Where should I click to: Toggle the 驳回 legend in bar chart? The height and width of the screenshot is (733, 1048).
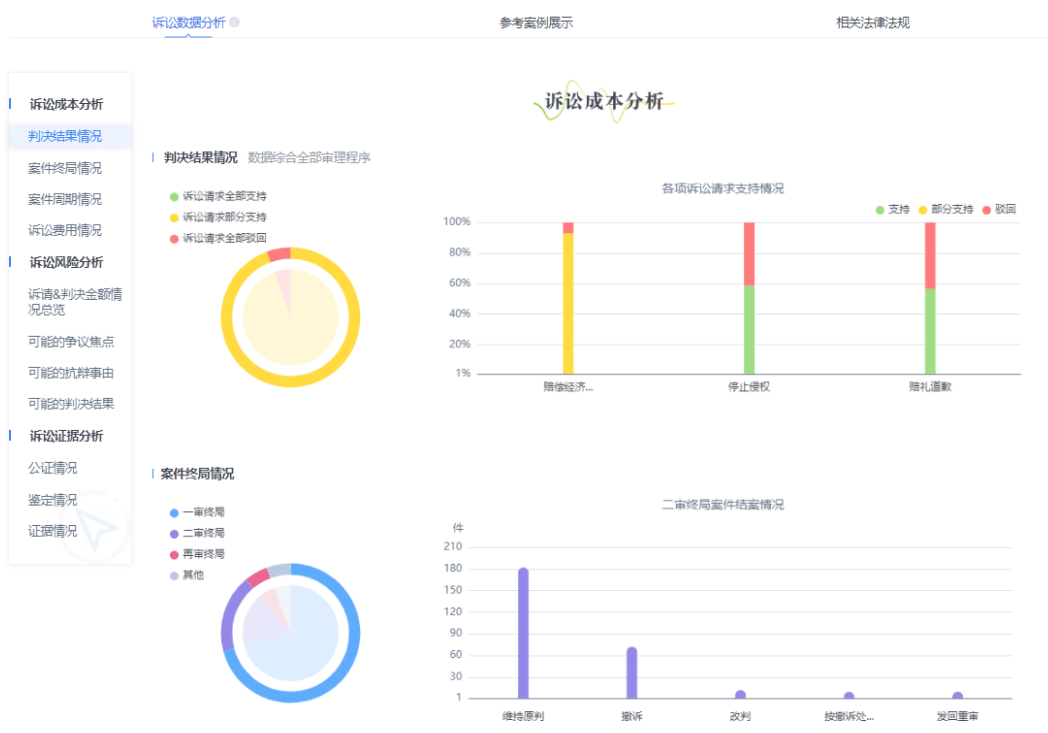point(999,210)
